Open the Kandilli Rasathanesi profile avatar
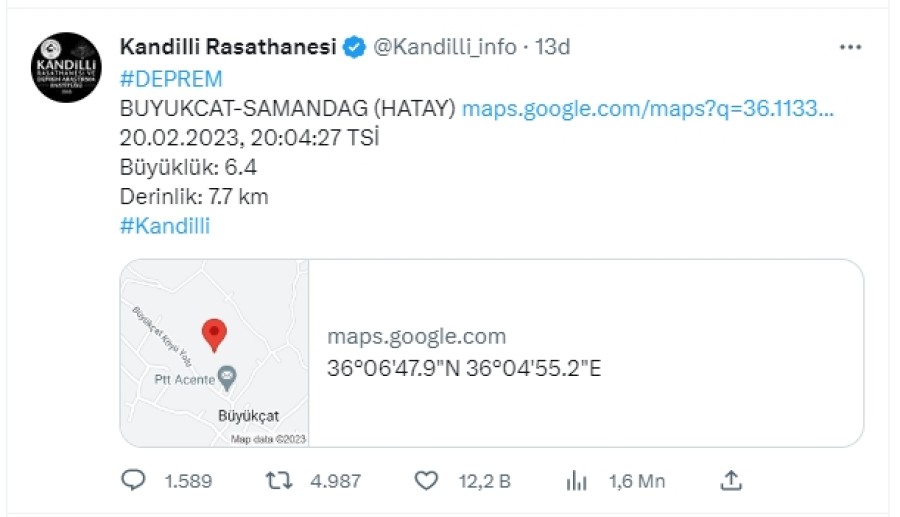The image size is (900, 517). click(65, 68)
